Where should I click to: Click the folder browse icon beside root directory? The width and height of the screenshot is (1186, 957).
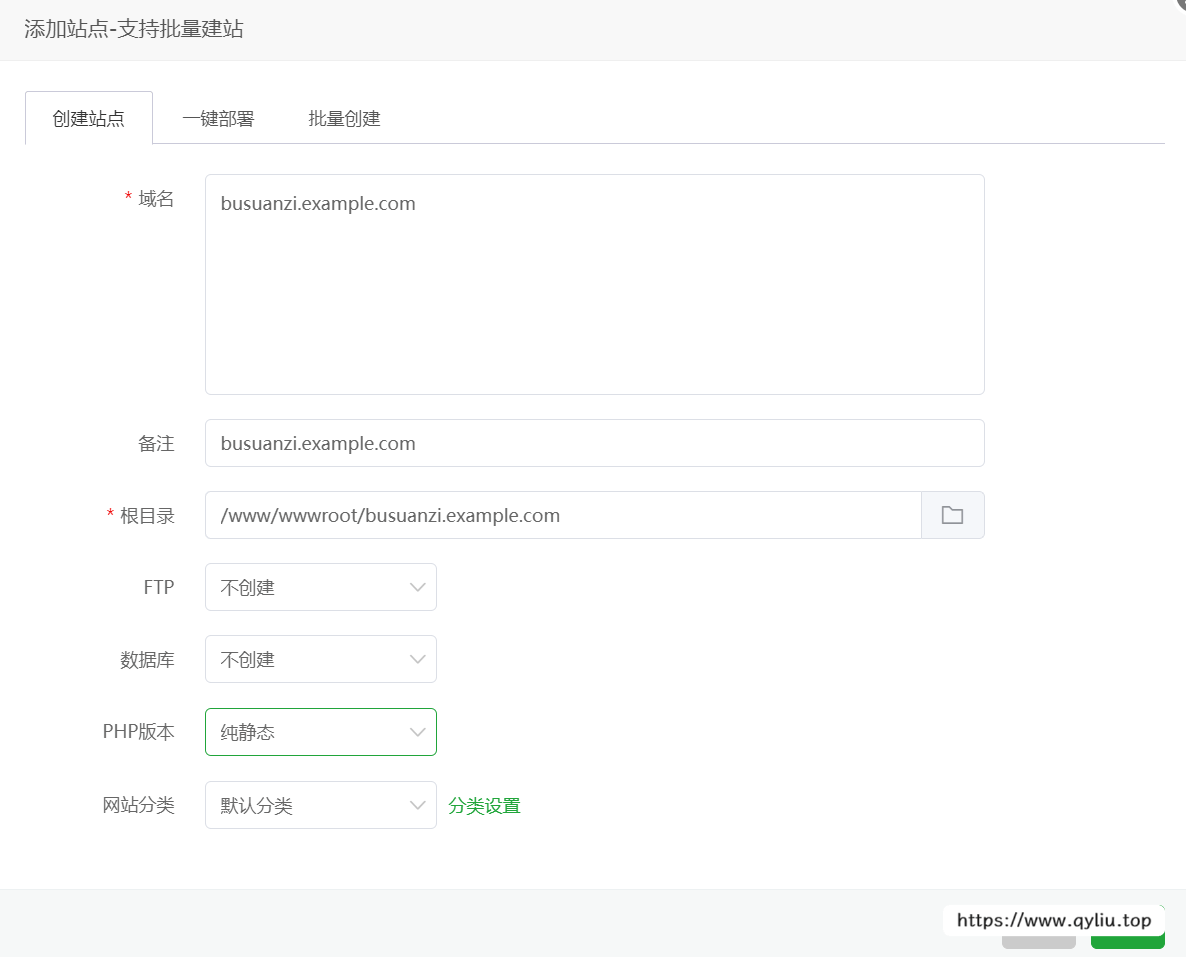tap(952, 515)
